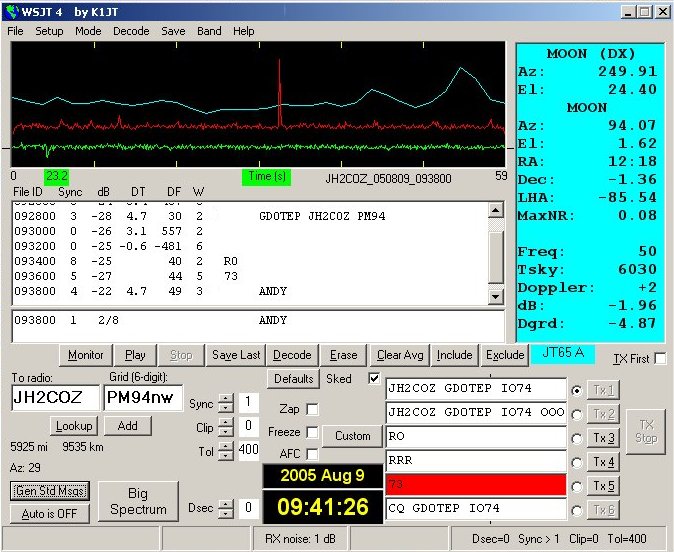This screenshot has width=674, height=552.
Task: Enable the TX First checkbox
Action: click(x=659, y=359)
